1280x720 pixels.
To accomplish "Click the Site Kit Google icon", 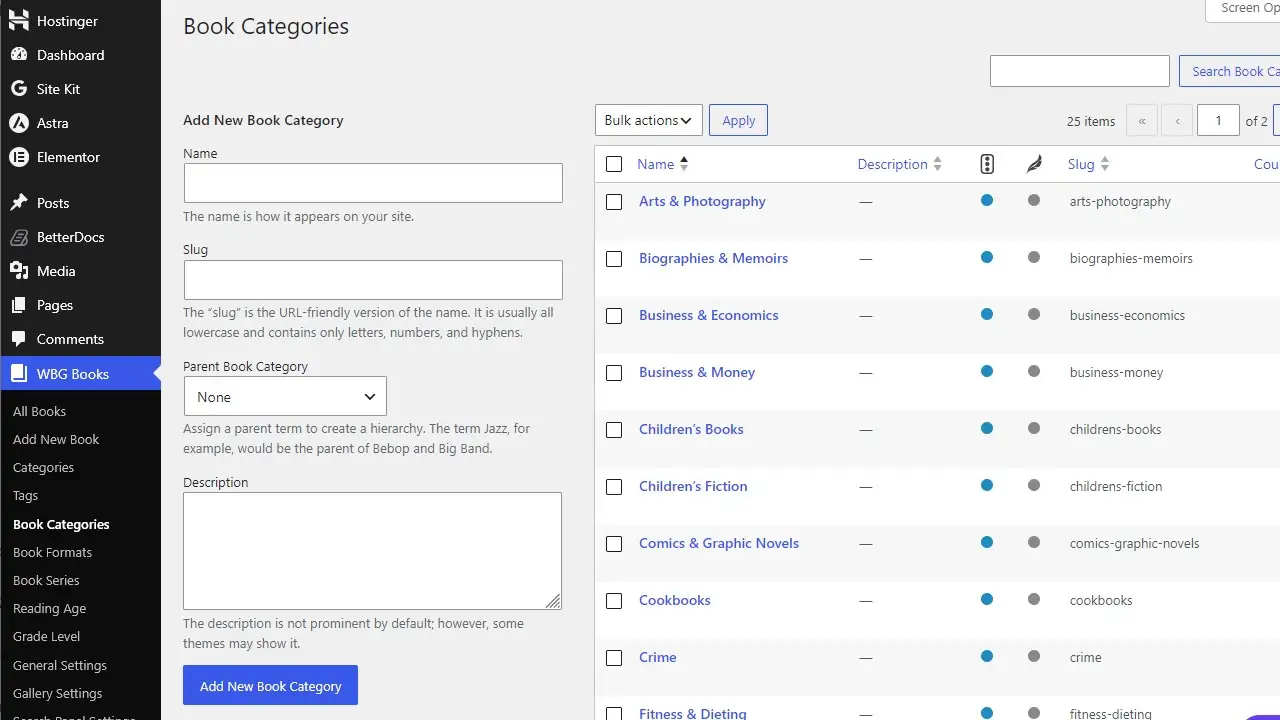I will click(x=18, y=89).
